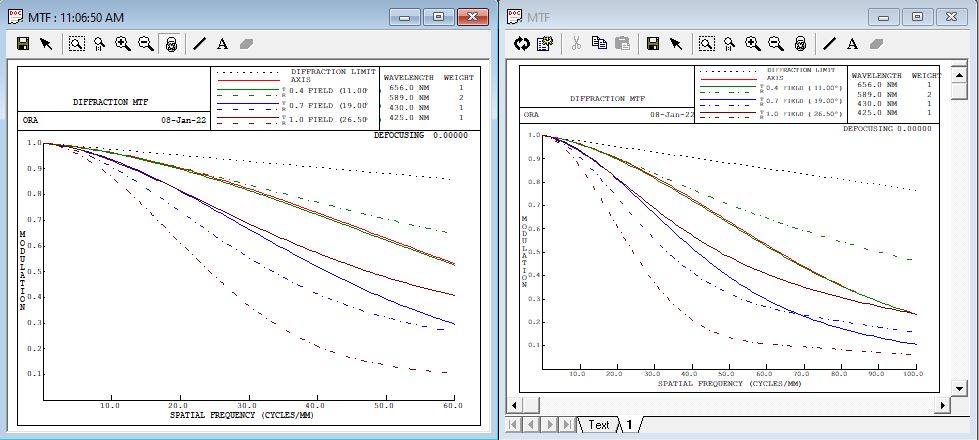This screenshot has height=440, width=979.
Task: Click zoom in magnifier in left window
Action: click(123, 44)
